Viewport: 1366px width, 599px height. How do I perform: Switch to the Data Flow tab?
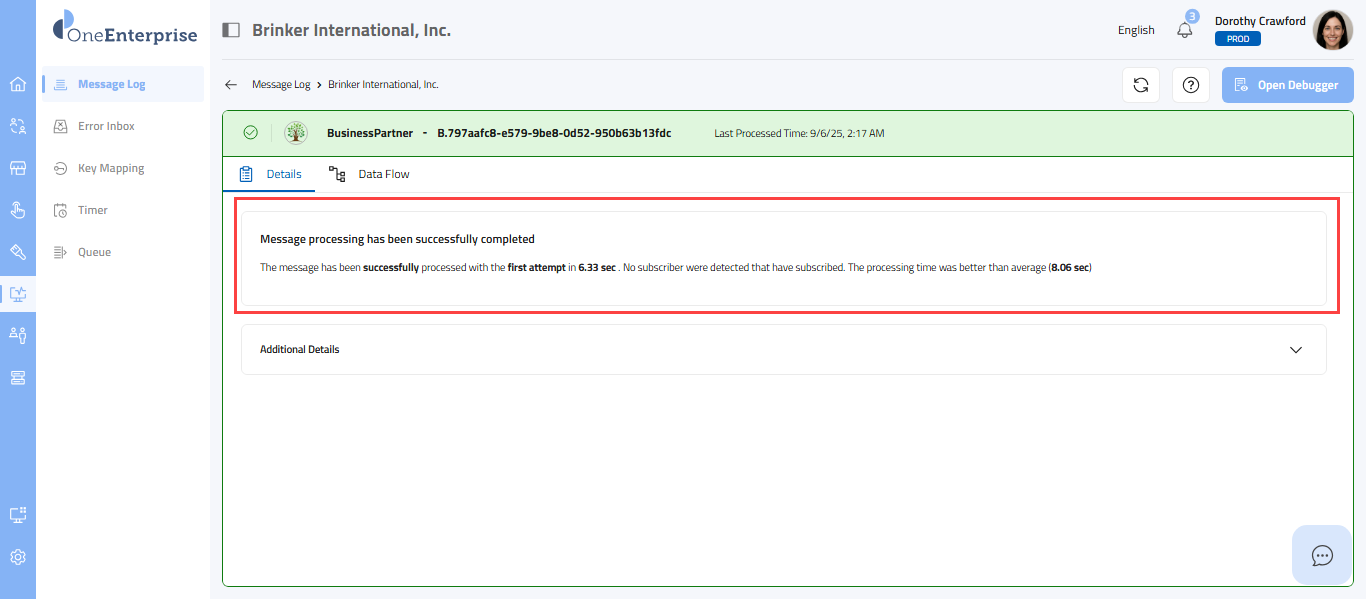369,174
